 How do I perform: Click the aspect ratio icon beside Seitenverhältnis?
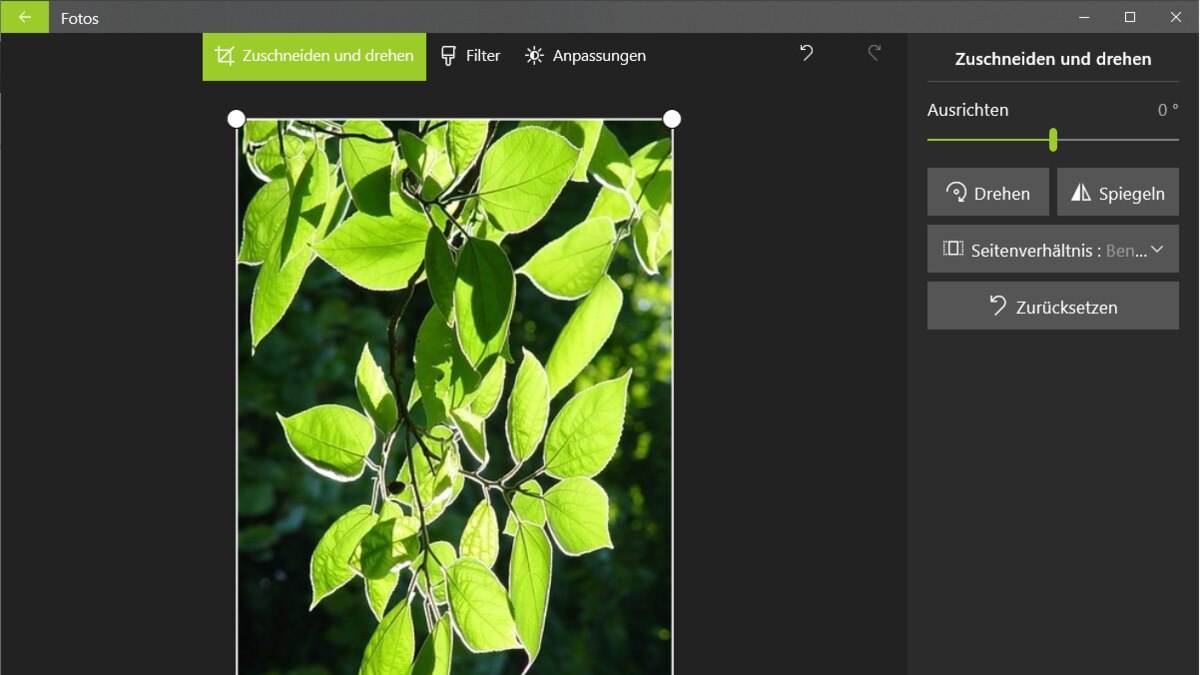click(x=952, y=249)
